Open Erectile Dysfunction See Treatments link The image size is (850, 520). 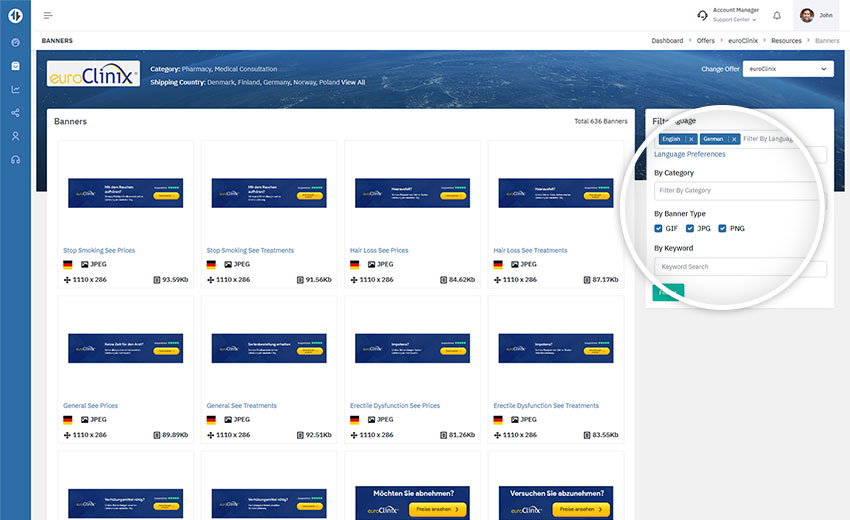(546, 406)
